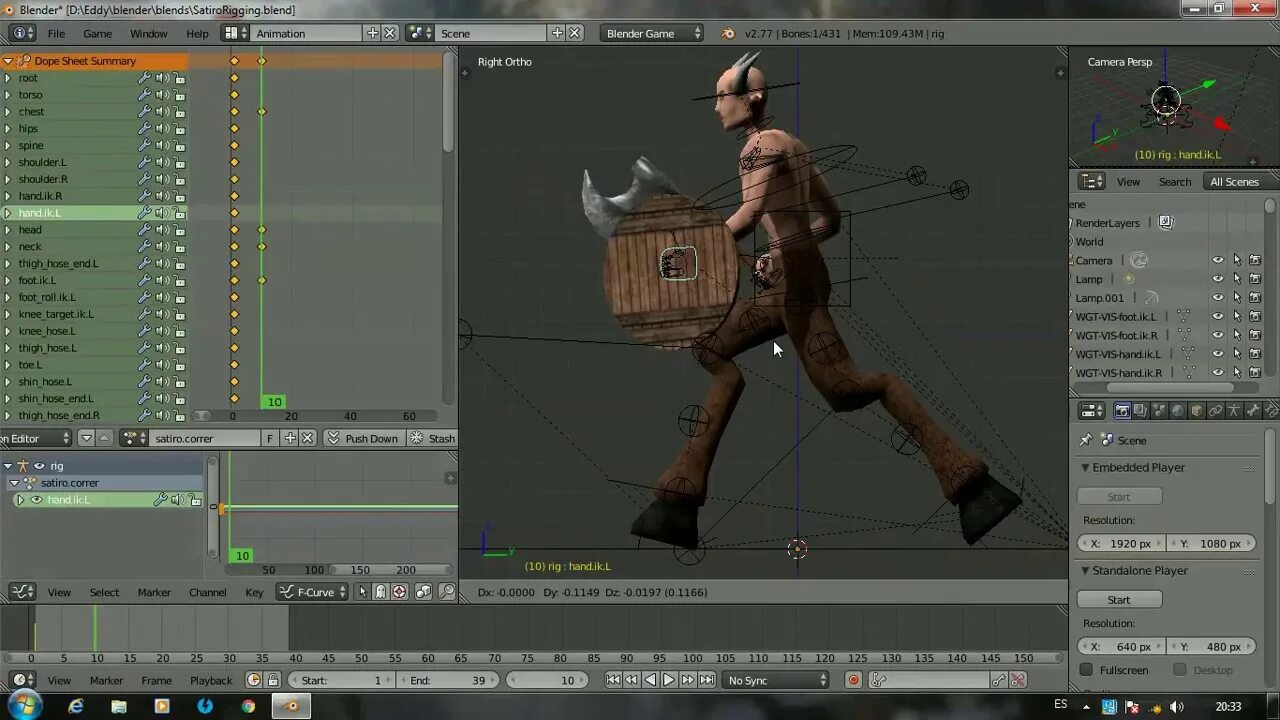Open the Armature data properties tab icon
Viewport: 1280px width, 720px height.
tap(1234, 411)
